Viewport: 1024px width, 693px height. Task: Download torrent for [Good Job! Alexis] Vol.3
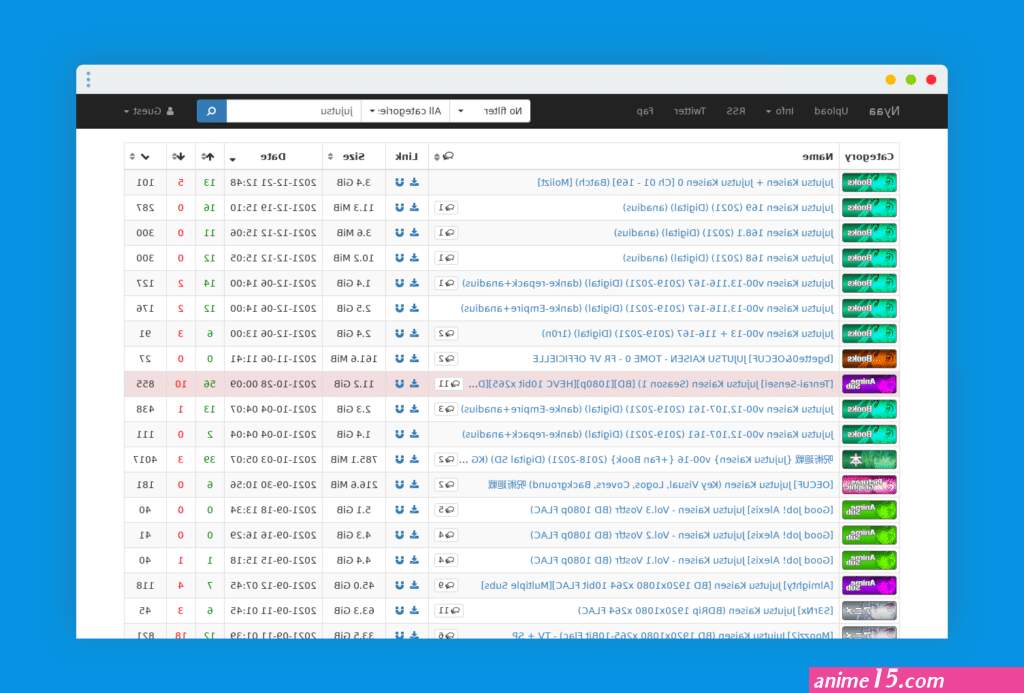click(414, 509)
